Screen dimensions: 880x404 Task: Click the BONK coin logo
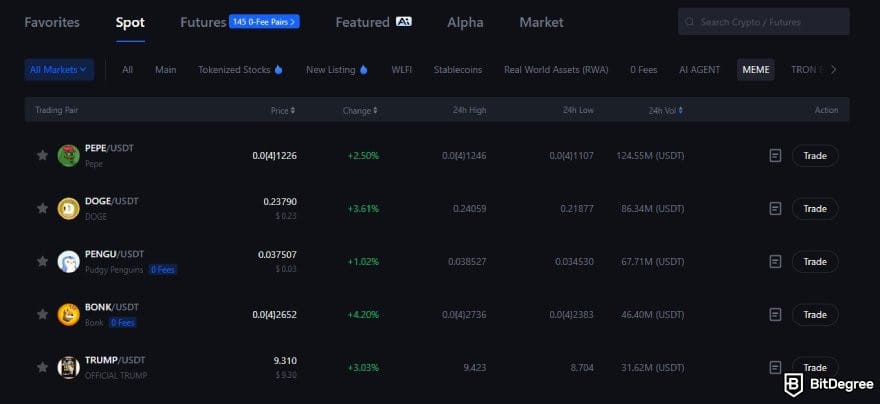coord(68,314)
